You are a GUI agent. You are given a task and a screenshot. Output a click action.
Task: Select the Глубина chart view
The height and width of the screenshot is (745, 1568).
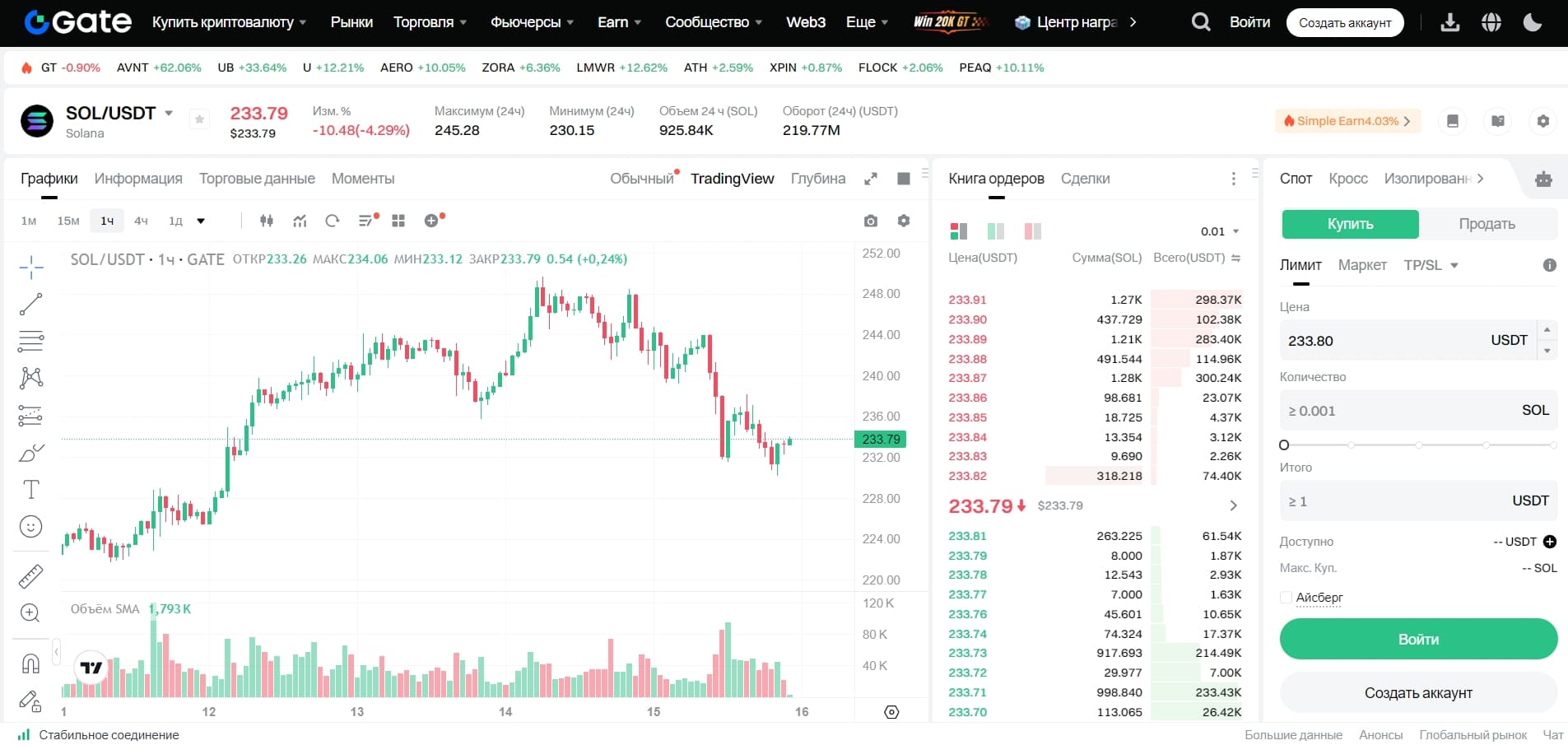[818, 179]
